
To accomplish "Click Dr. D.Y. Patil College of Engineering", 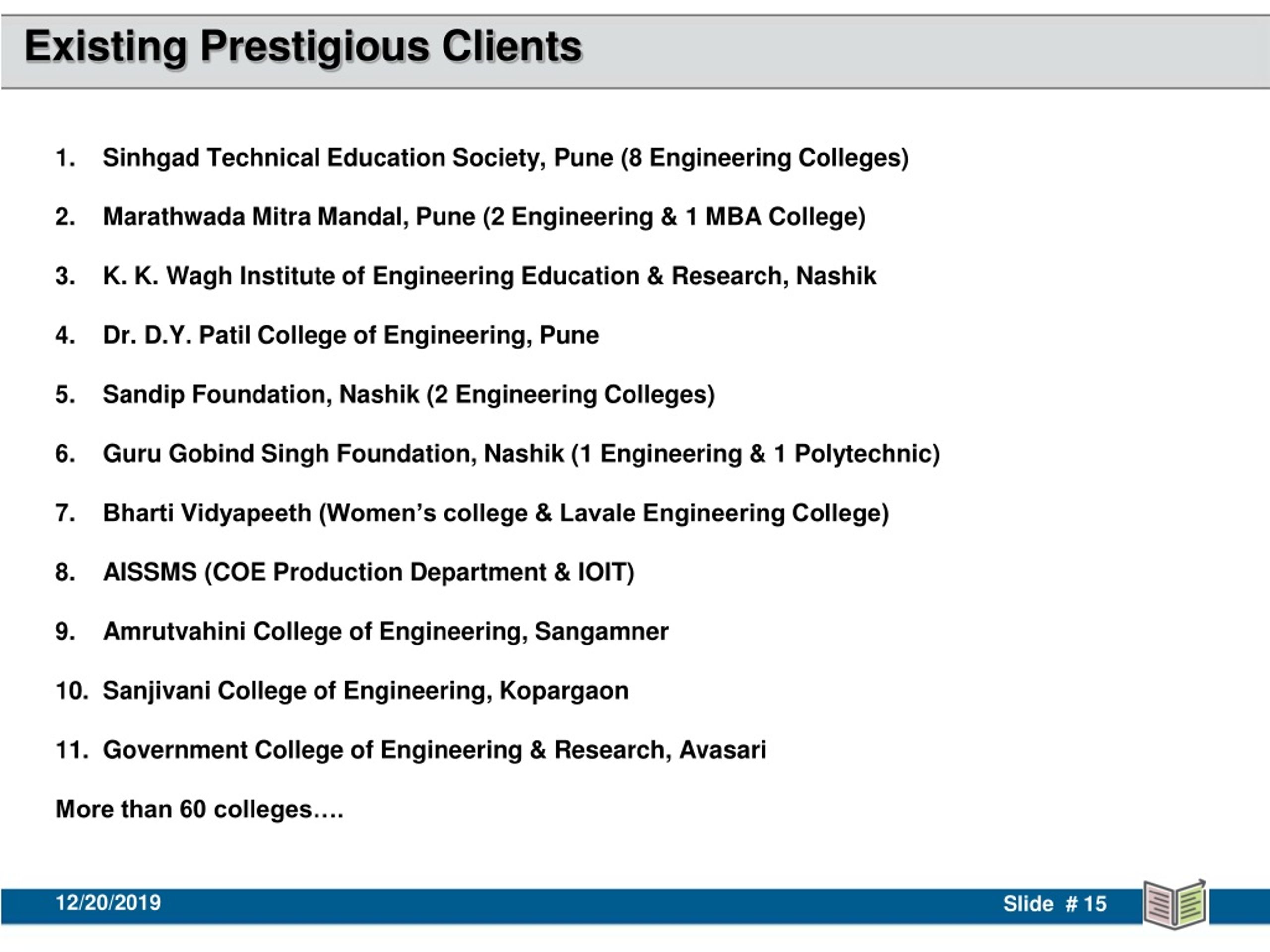I will click(350, 335).
